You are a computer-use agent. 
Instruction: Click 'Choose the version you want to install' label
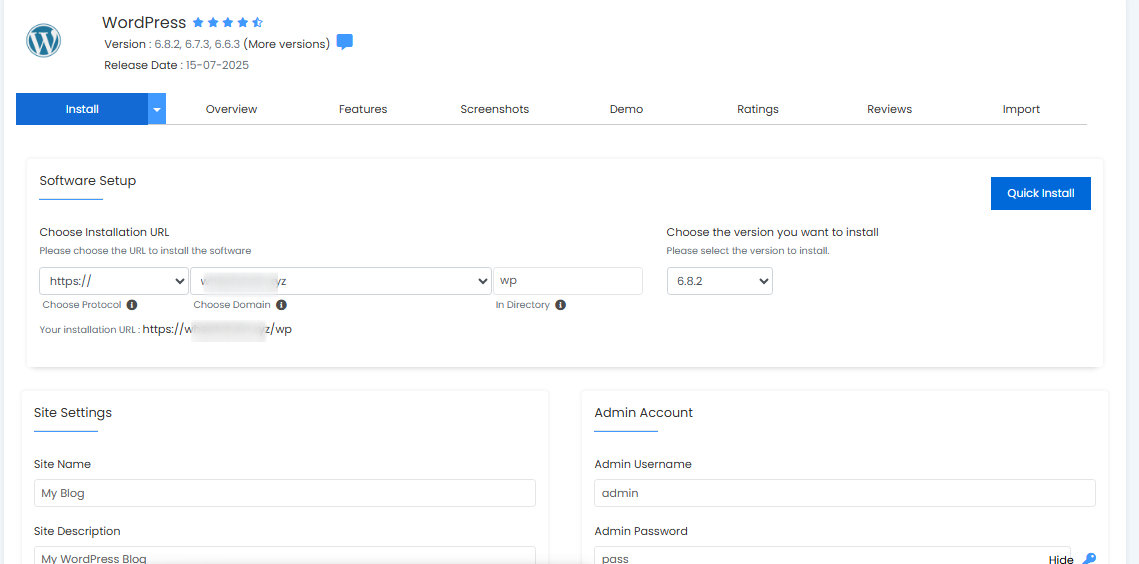click(x=773, y=233)
